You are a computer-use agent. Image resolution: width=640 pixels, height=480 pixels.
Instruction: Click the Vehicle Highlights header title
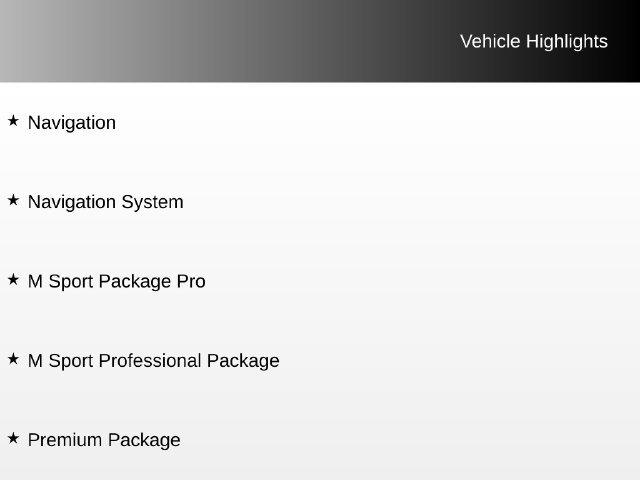[534, 42]
